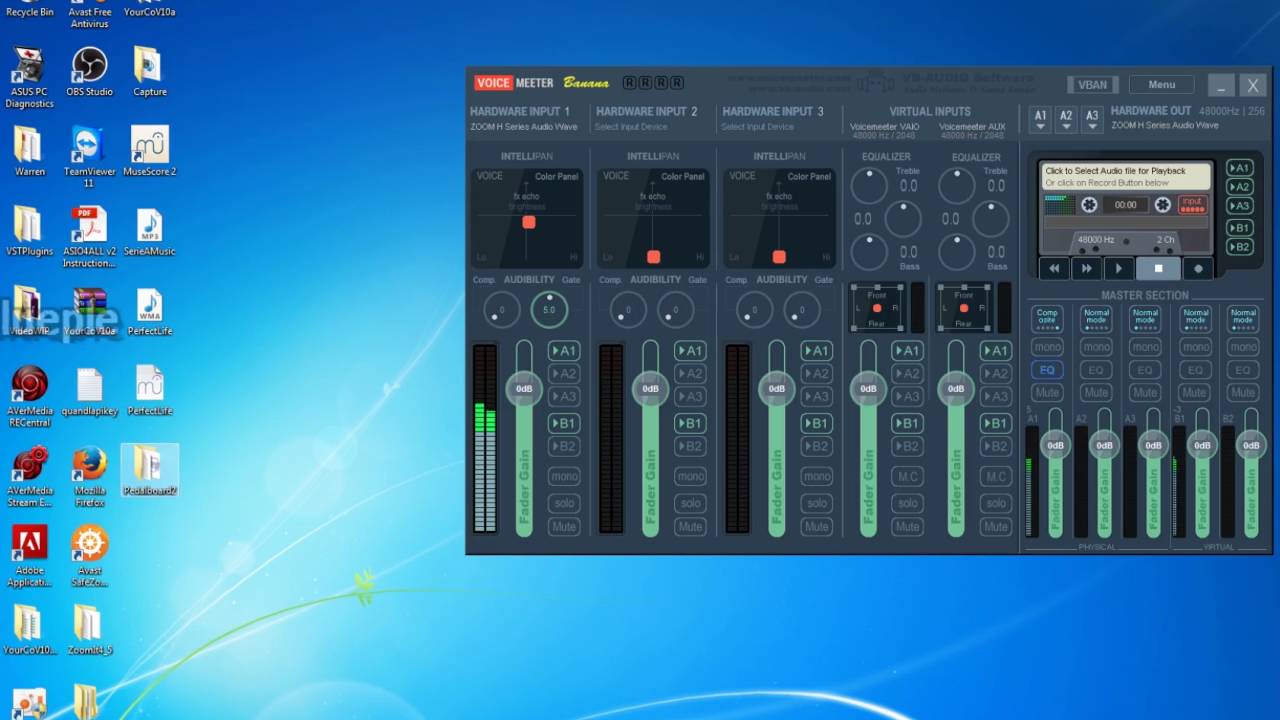Toggle B1 routing on Hardware Input 1
Viewport: 1280px width, 720px height.
(x=563, y=423)
